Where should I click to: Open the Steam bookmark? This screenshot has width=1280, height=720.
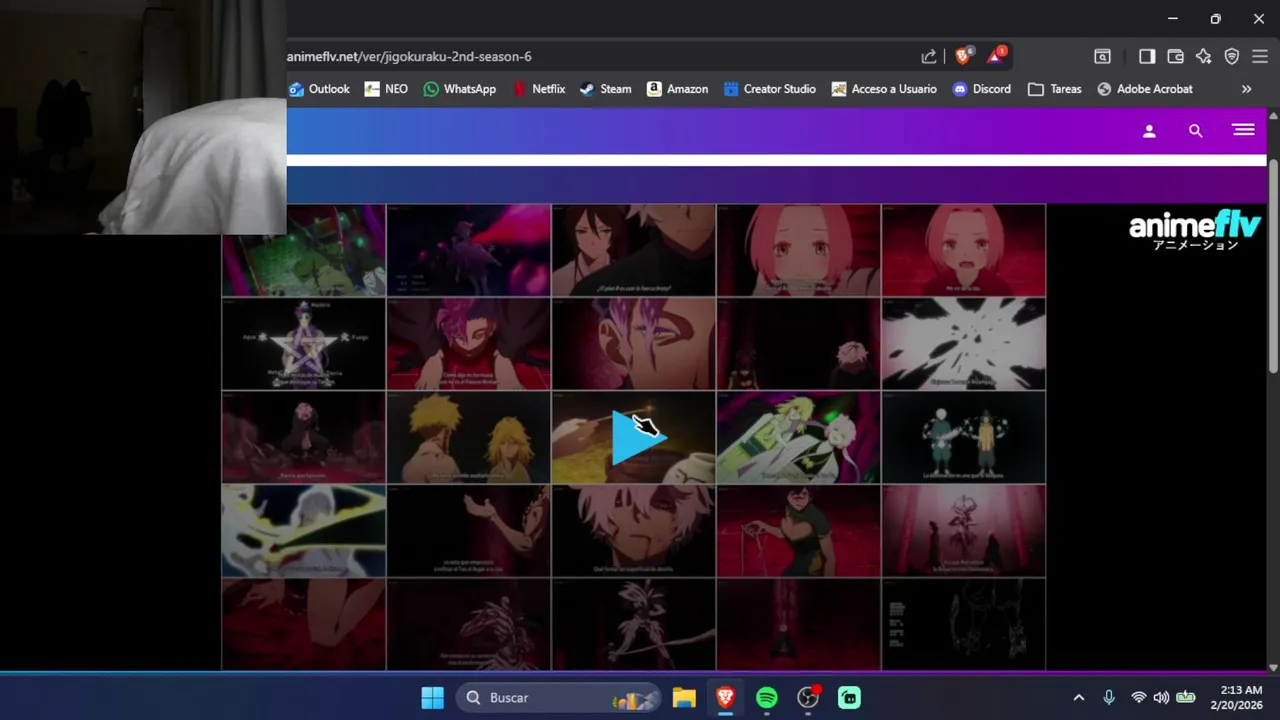pos(605,89)
